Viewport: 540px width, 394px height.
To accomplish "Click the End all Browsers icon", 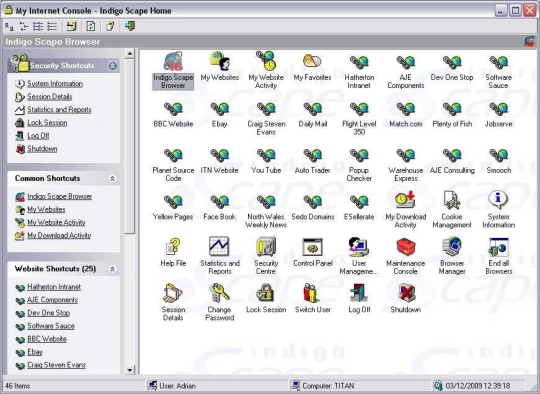I will (x=498, y=247).
